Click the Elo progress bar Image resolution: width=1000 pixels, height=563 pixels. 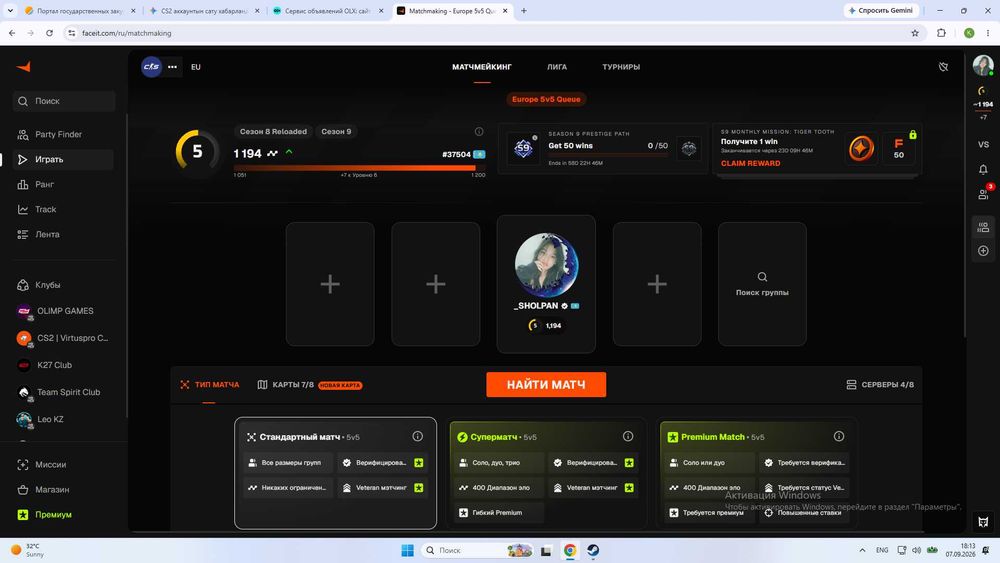359,168
